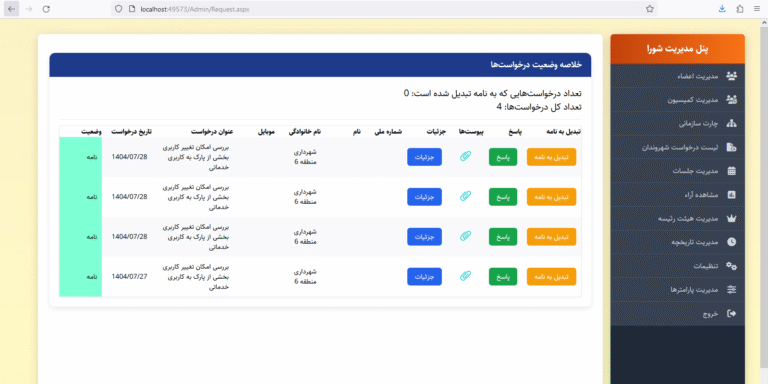This screenshot has height=384, width=768.
Task: Click the crown icon beside مدیریت هیئت رئیسه
Action: pyautogui.click(x=731, y=218)
